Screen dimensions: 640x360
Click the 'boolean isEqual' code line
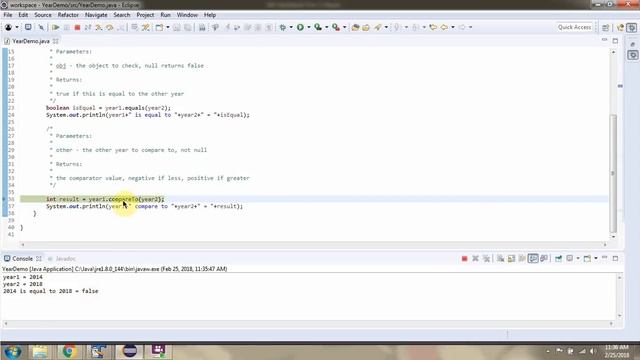[x=108, y=108]
